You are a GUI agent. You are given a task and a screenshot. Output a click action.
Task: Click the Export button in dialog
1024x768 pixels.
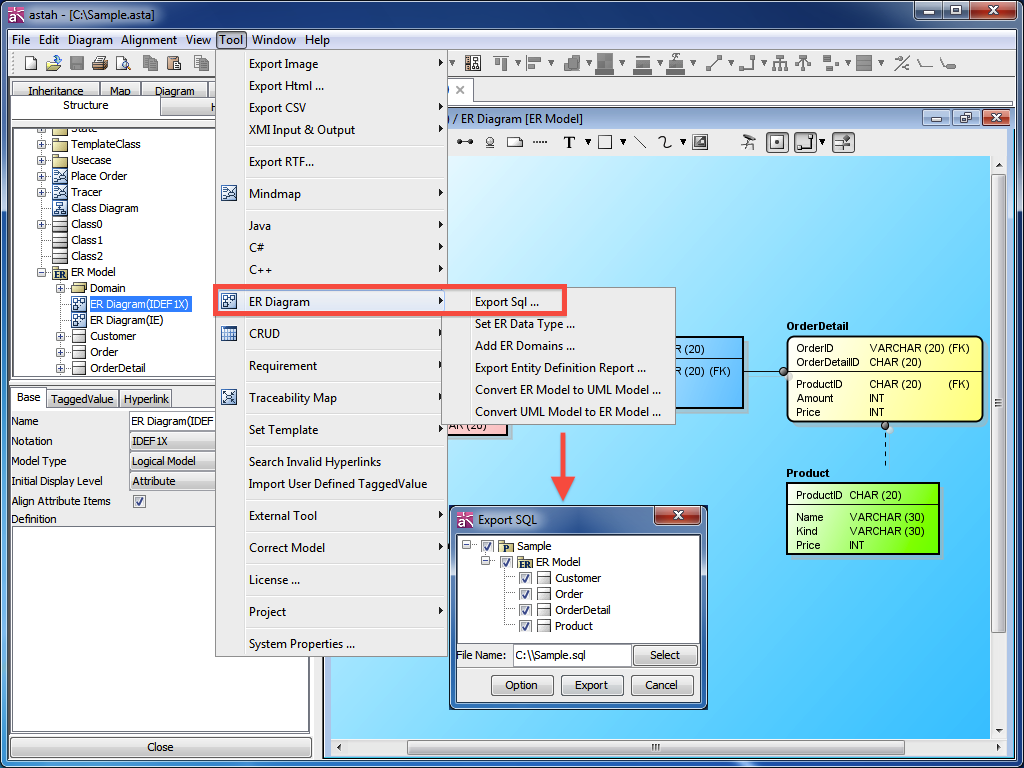click(591, 685)
